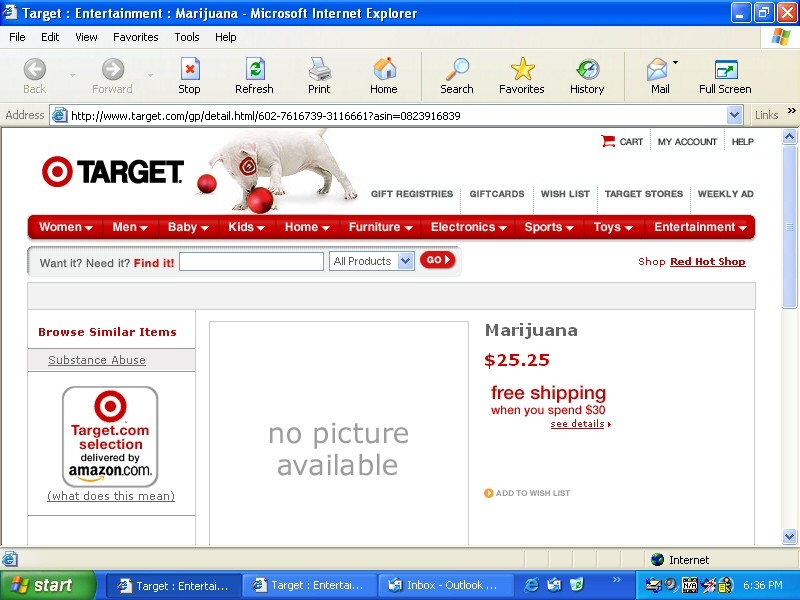Click the no picture available product image

339,434
